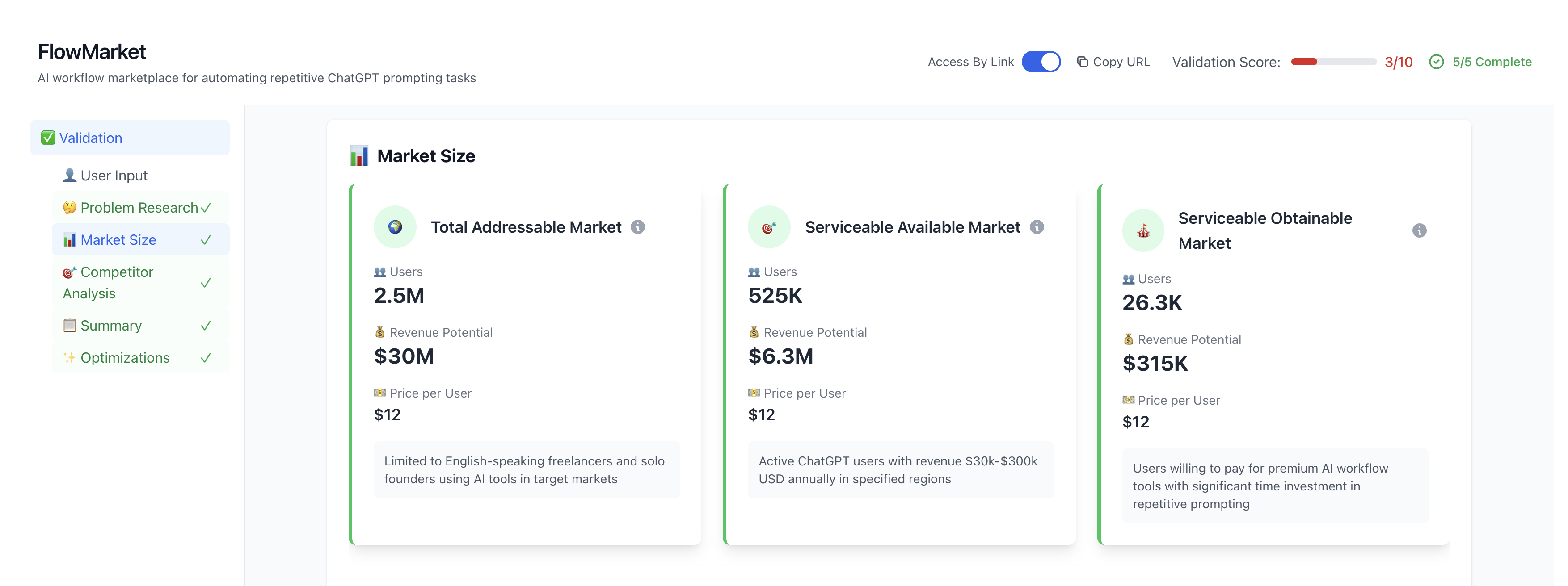
Task: Click bar chart icon beside Market Size heading
Action: point(359,156)
